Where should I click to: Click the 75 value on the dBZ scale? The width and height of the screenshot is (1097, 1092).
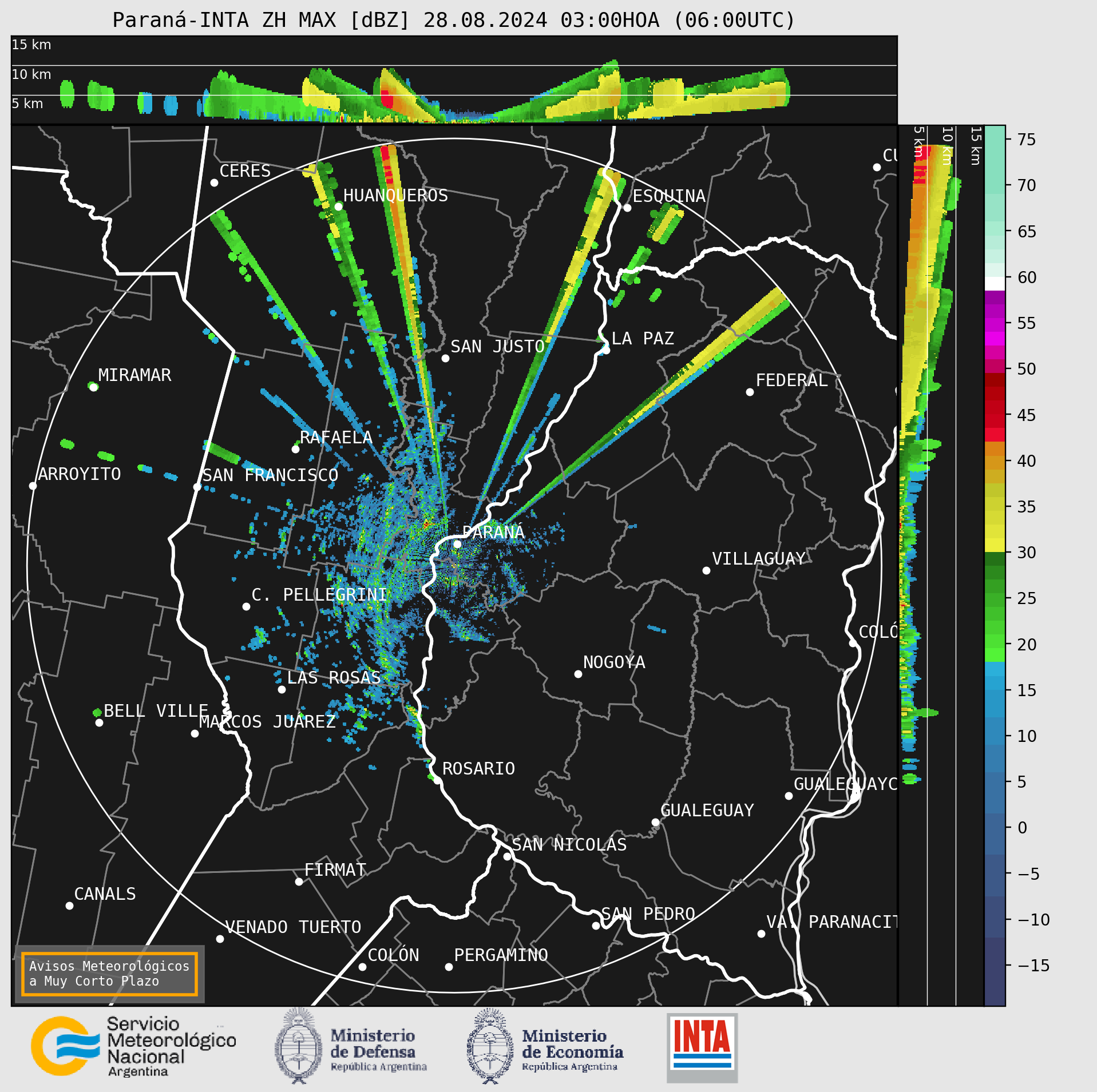tap(1027, 140)
